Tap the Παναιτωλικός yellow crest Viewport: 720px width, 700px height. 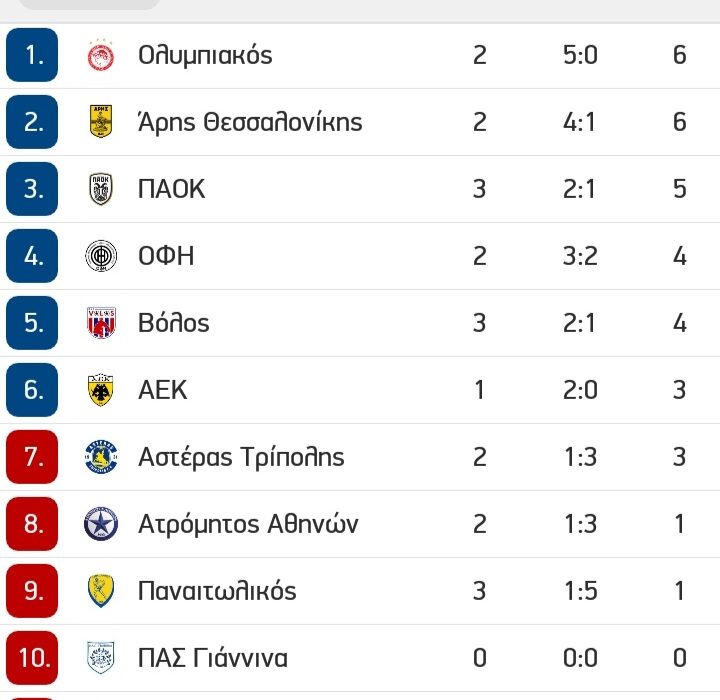coord(101,591)
